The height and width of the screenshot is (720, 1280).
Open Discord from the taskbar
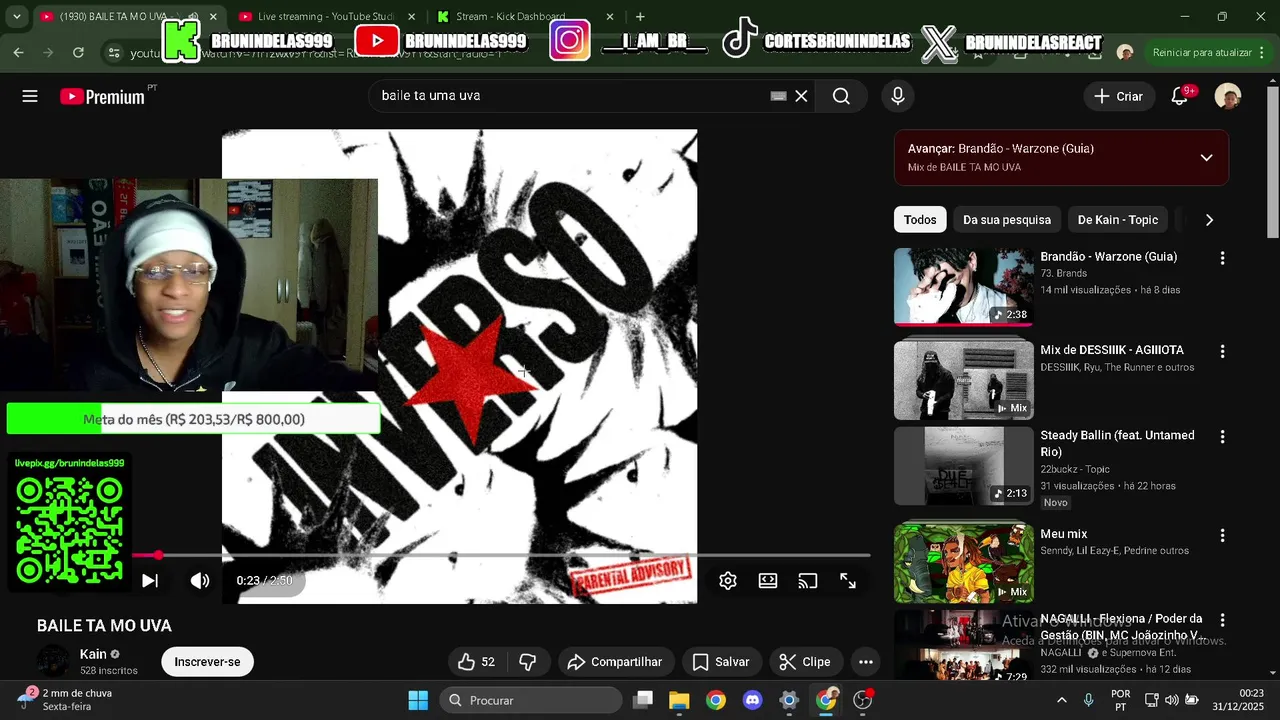[x=752, y=700]
